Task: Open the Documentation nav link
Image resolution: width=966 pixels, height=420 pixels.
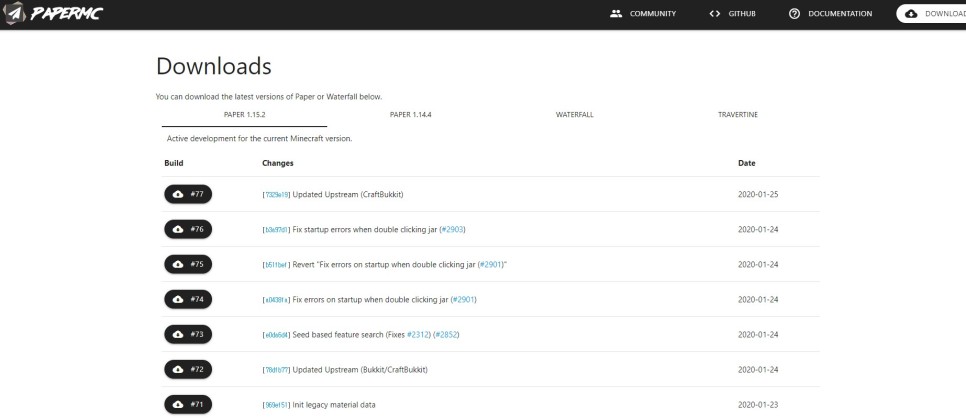Action: (830, 14)
